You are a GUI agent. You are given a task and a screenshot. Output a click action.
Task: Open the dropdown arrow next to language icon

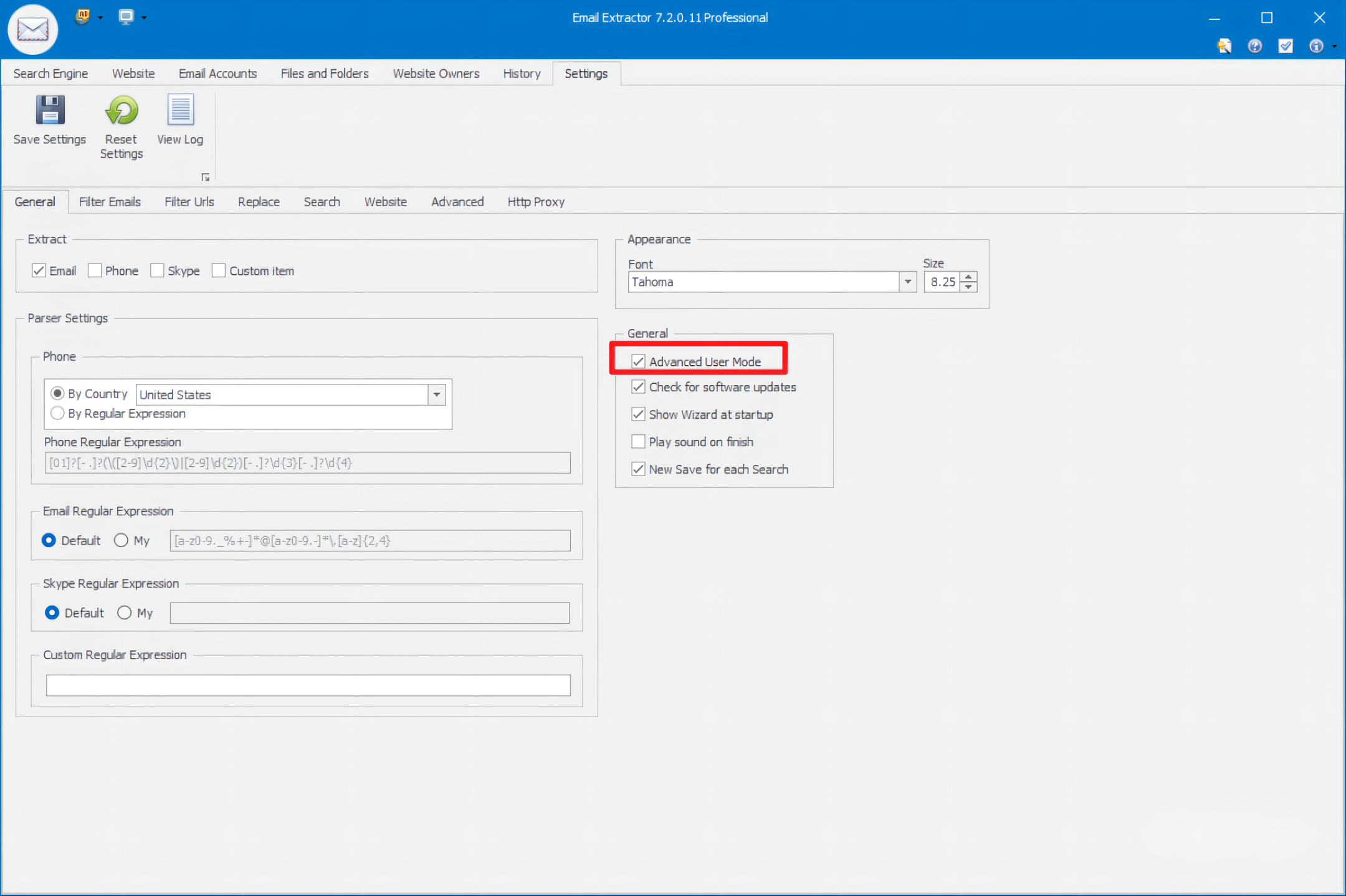tap(100, 17)
